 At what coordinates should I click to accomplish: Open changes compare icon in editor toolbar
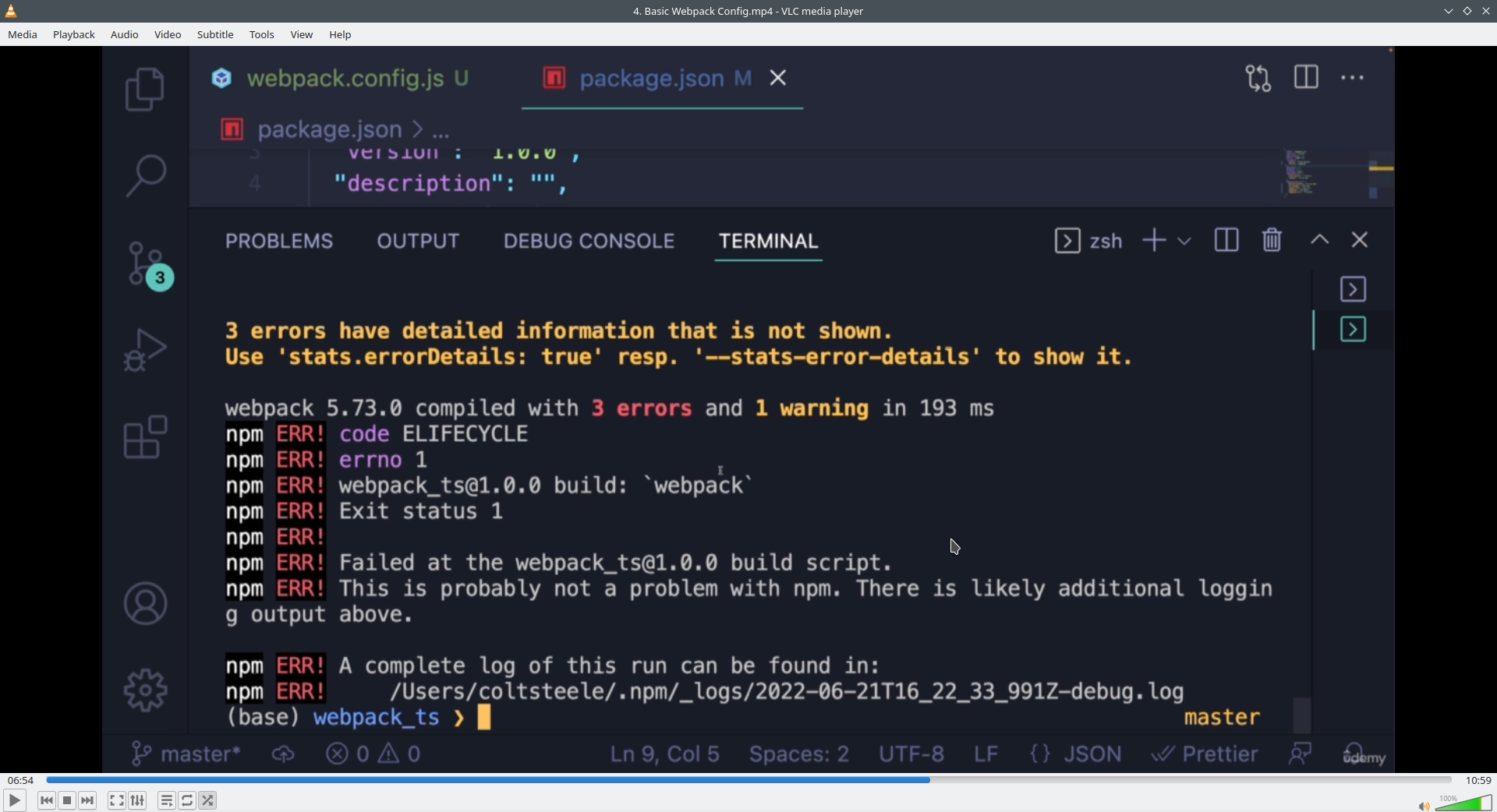1258,78
